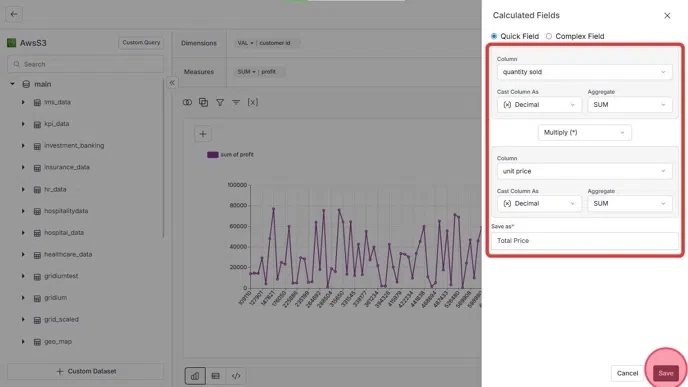Expand the grid_scaled table
The height and width of the screenshot is (387, 688).
(23, 319)
